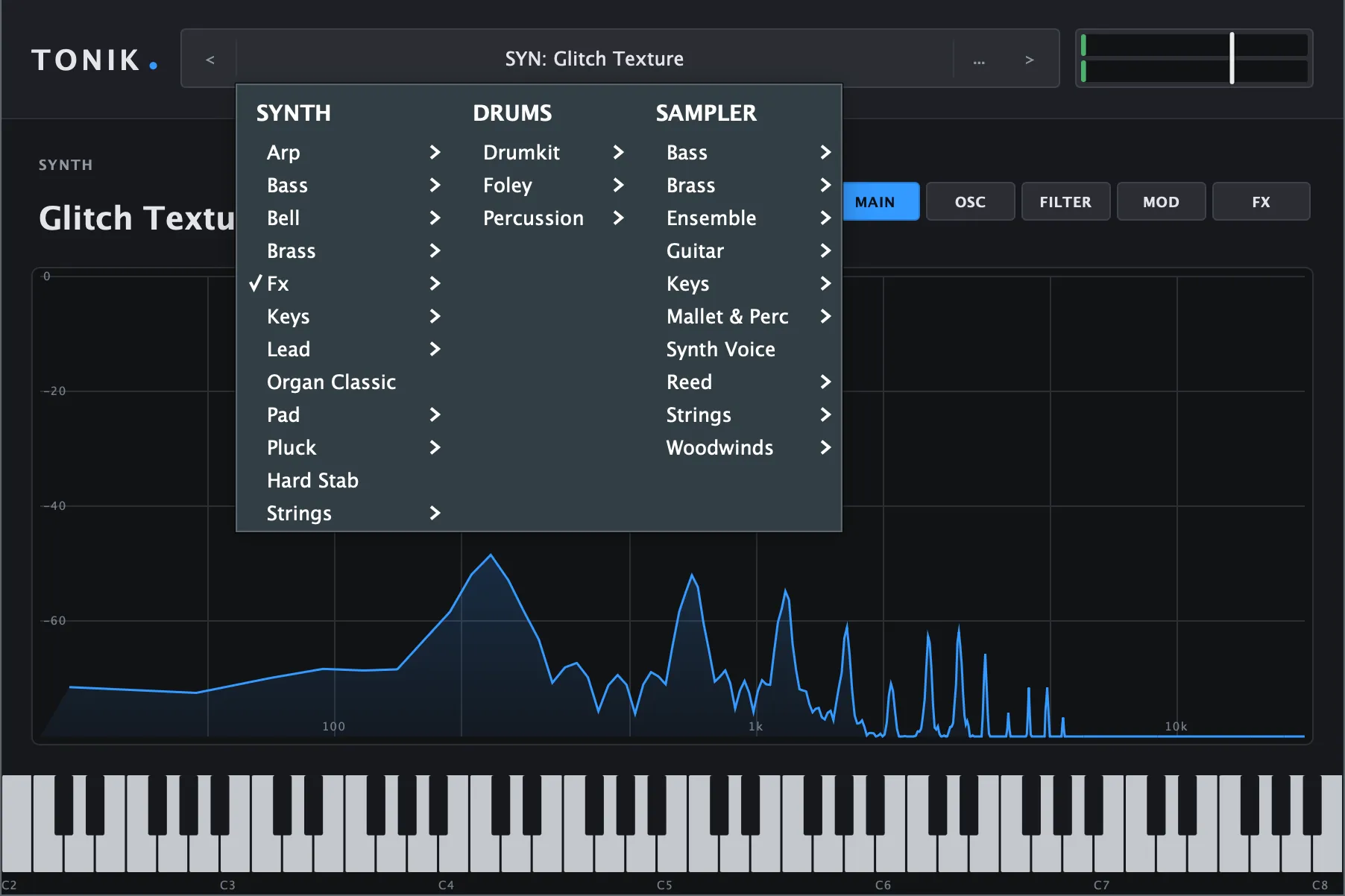Choose Reed in the Sampler column
This screenshot has width=1345, height=896.
tap(689, 382)
